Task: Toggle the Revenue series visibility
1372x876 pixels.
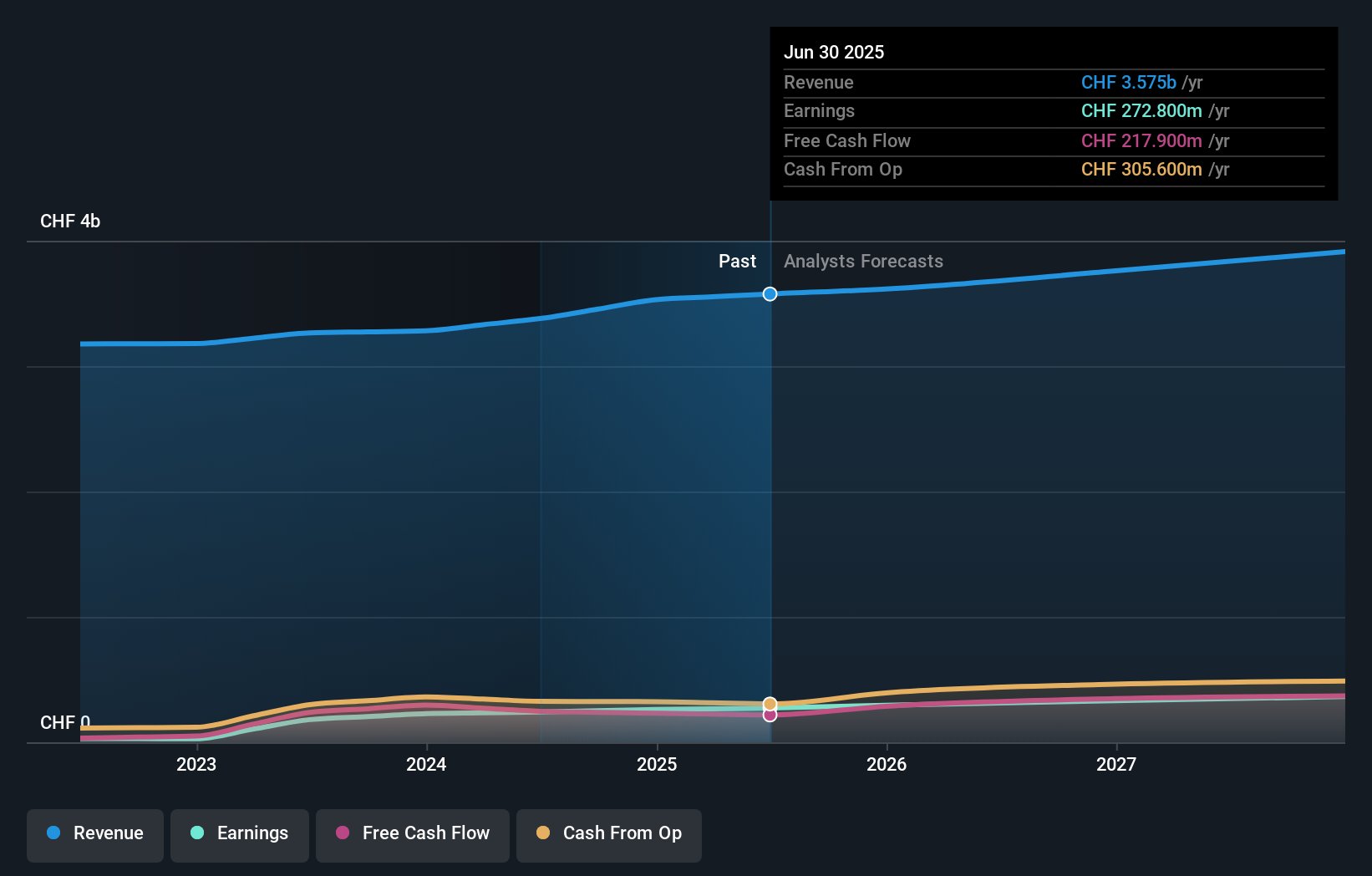Action: (x=94, y=833)
